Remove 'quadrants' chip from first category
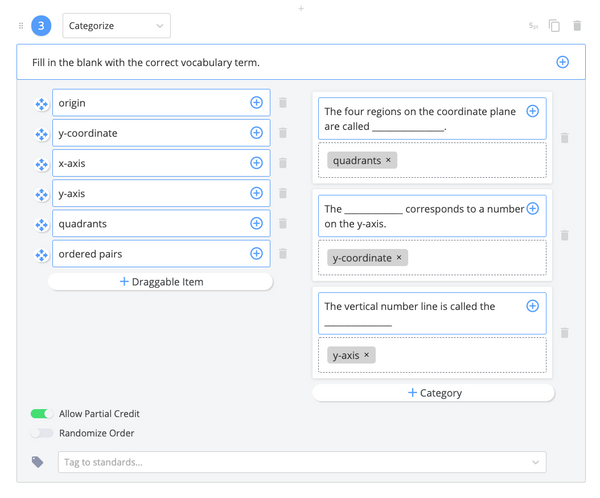The width and height of the screenshot is (600, 498). tap(388, 160)
